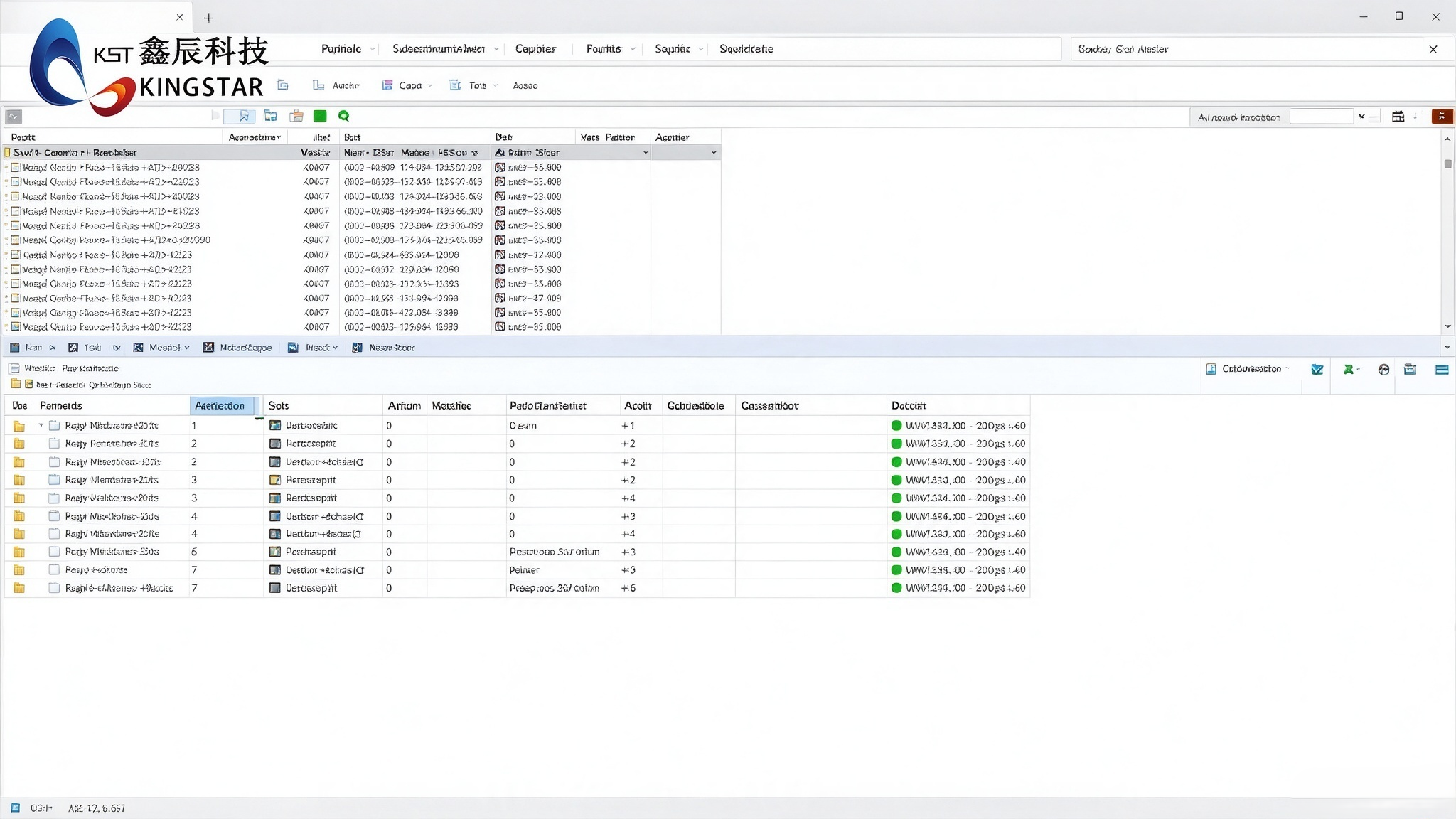Open a new tab with the plus button
The image size is (1456, 819).
[208, 18]
